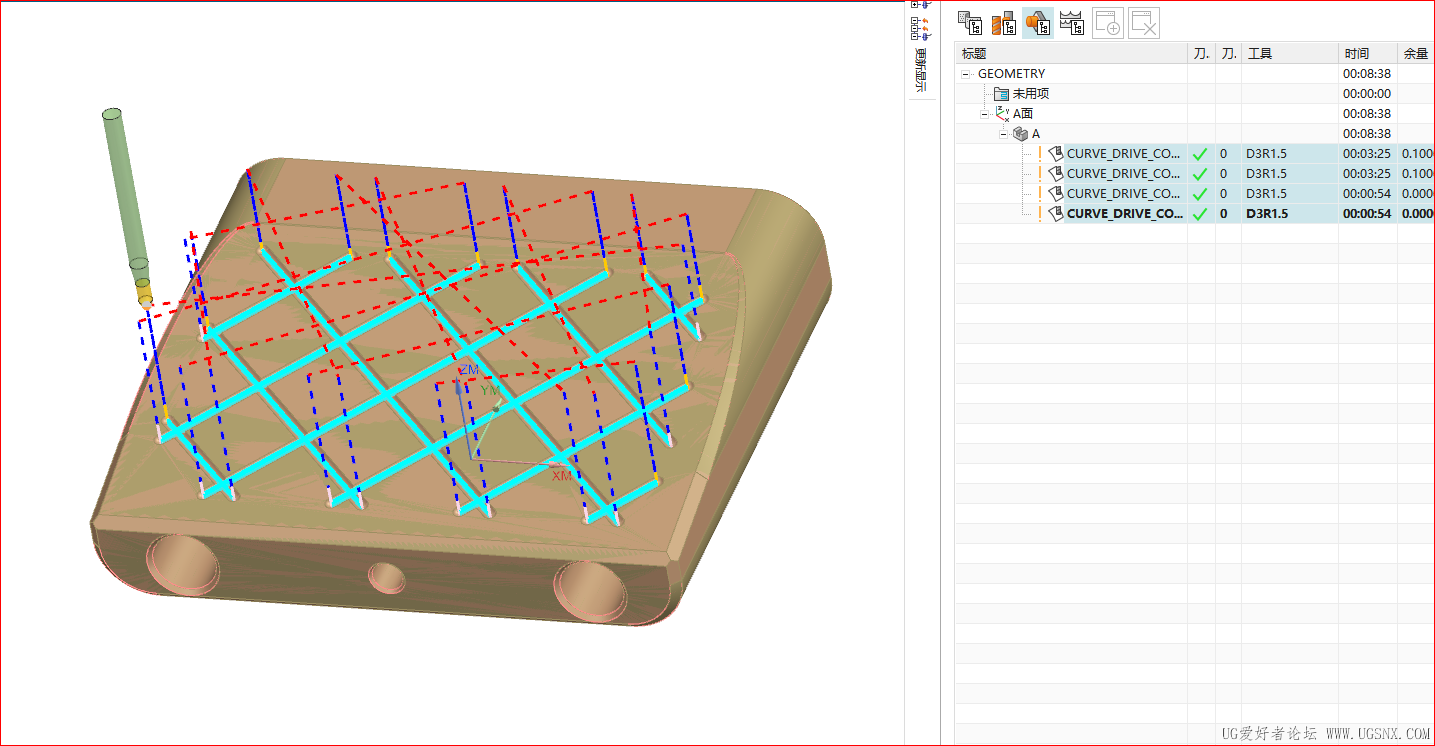Click green checkmark of first CURVE_DRIVE operation
The height and width of the screenshot is (746, 1435).
click(1200, 153)
